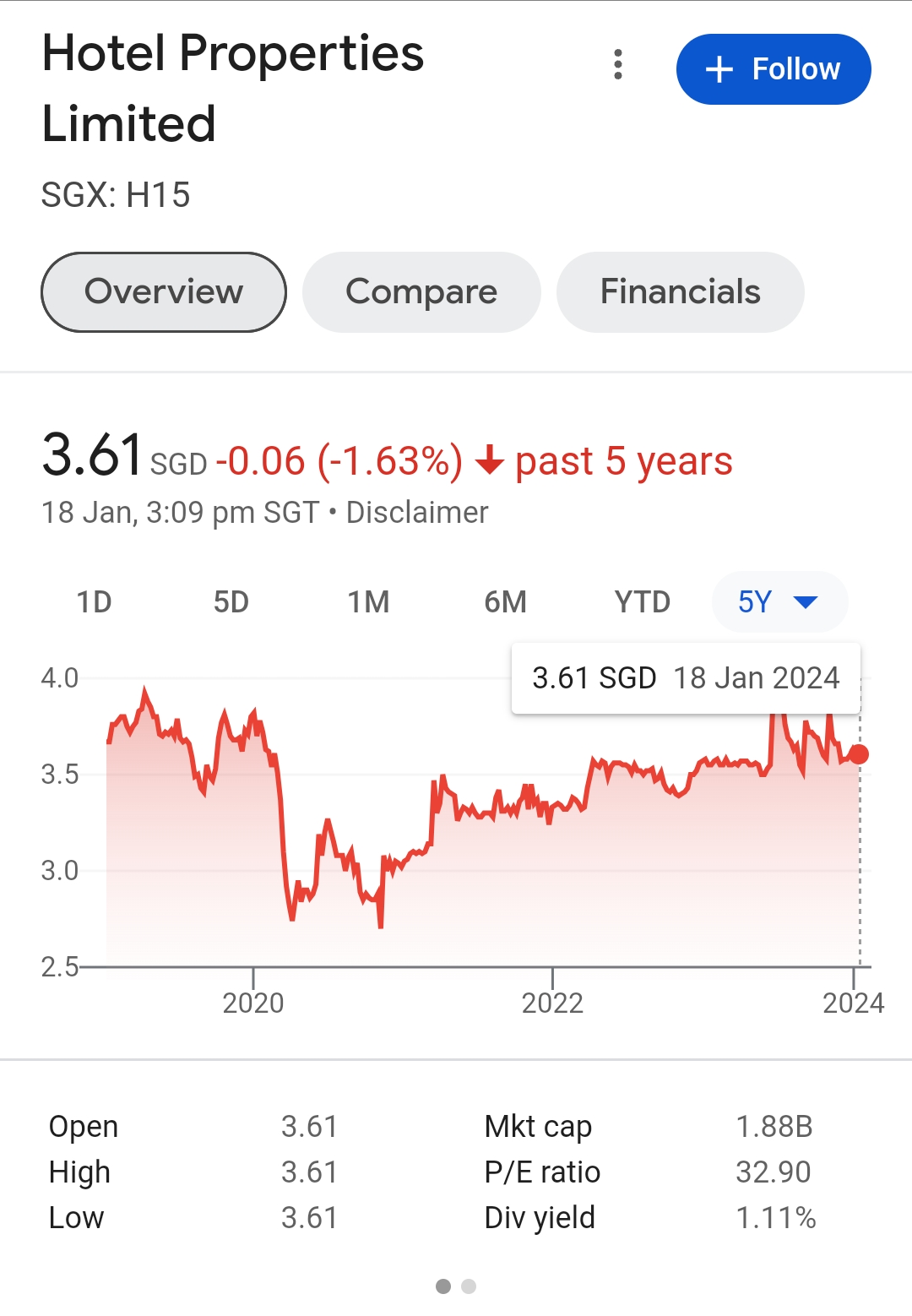Select the 5D time range

click(x=231, y=602)
